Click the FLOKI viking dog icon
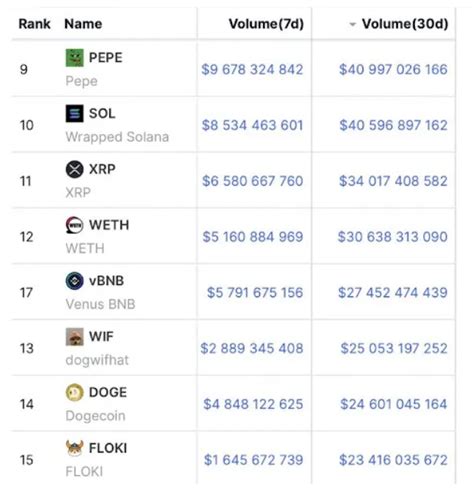474x495 pixels. [74, 448]
